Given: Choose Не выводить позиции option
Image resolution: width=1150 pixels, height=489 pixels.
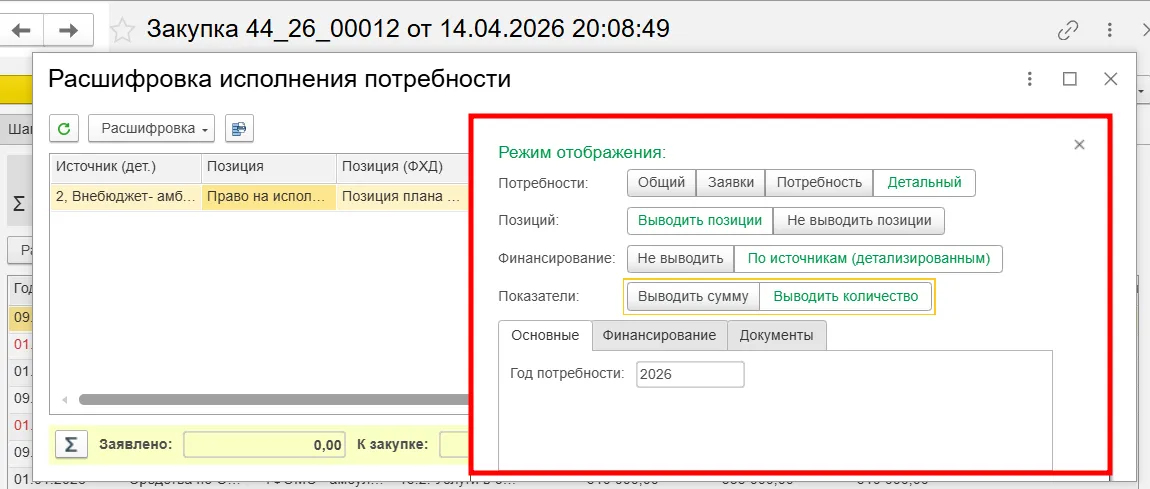Looking at the screenshot, I should click(859, 221).
